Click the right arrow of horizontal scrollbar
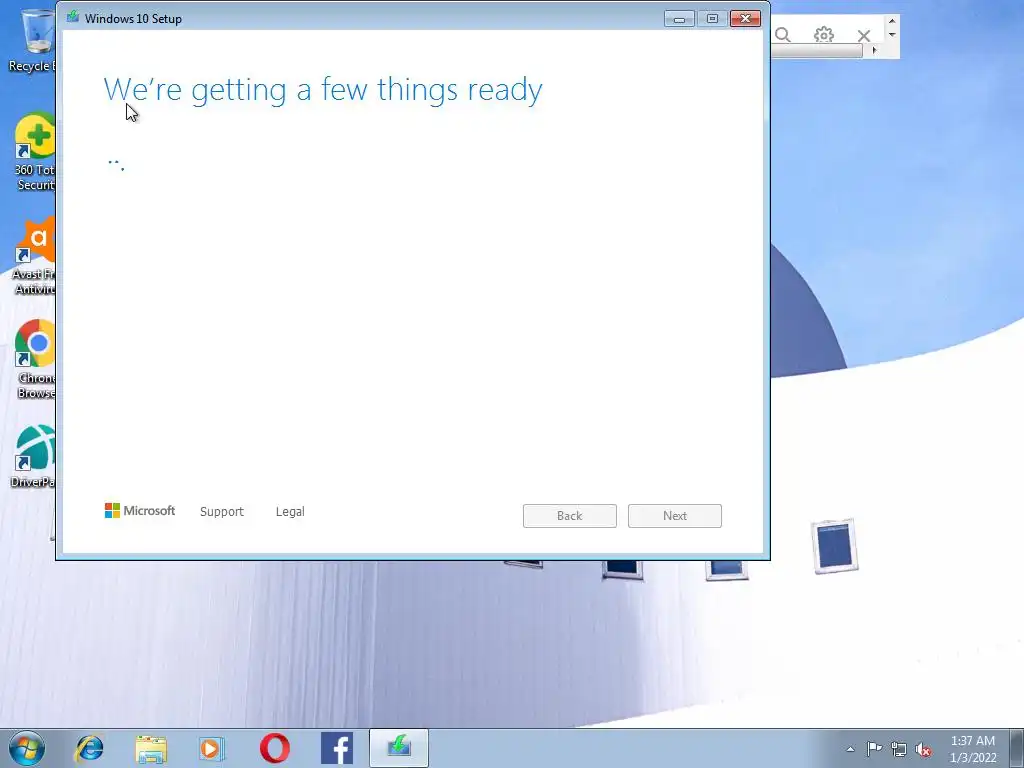Screen dimensions: 1024x768 tap(874, 50)
